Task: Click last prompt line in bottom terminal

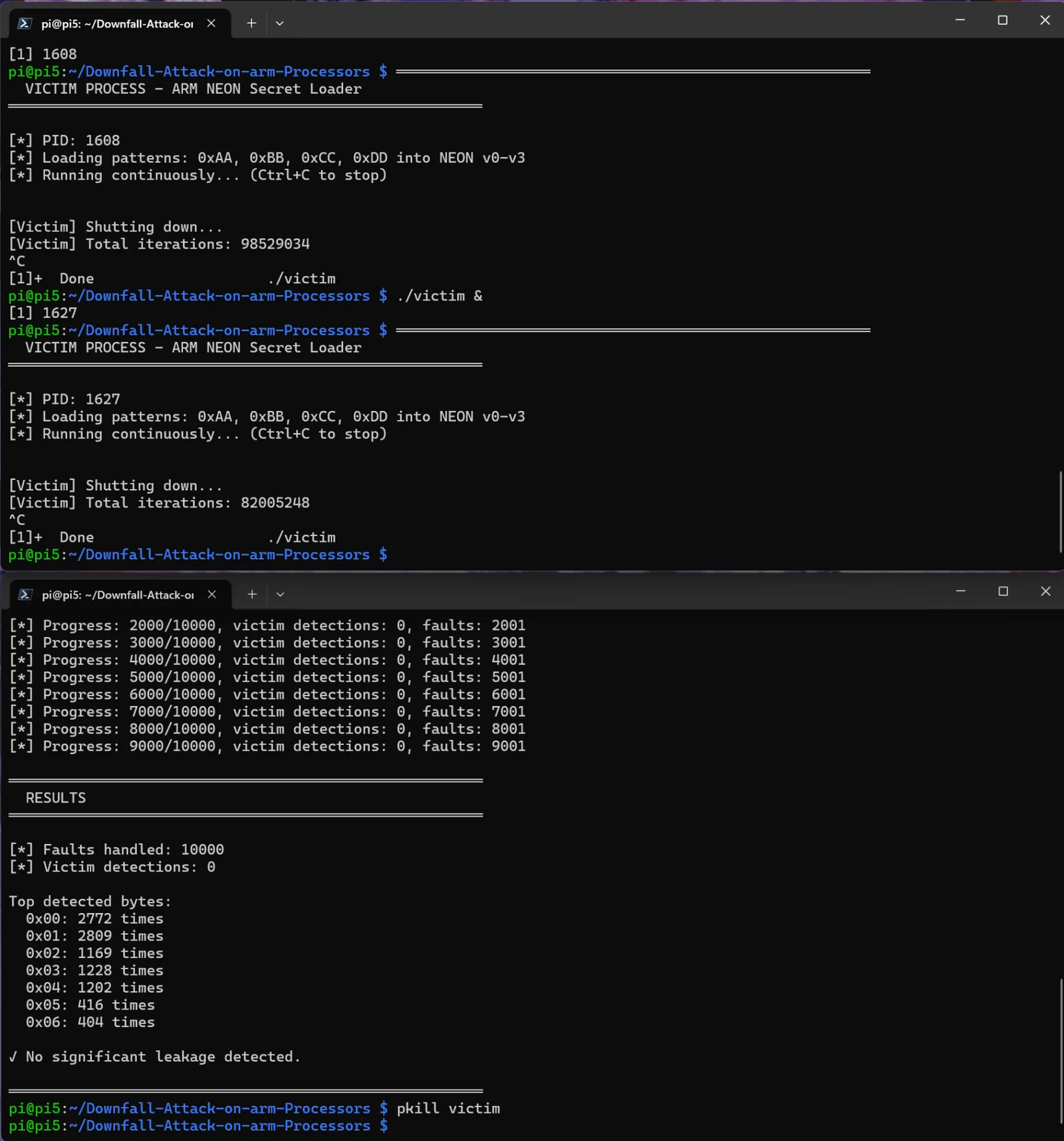Action: [198, 1126]
